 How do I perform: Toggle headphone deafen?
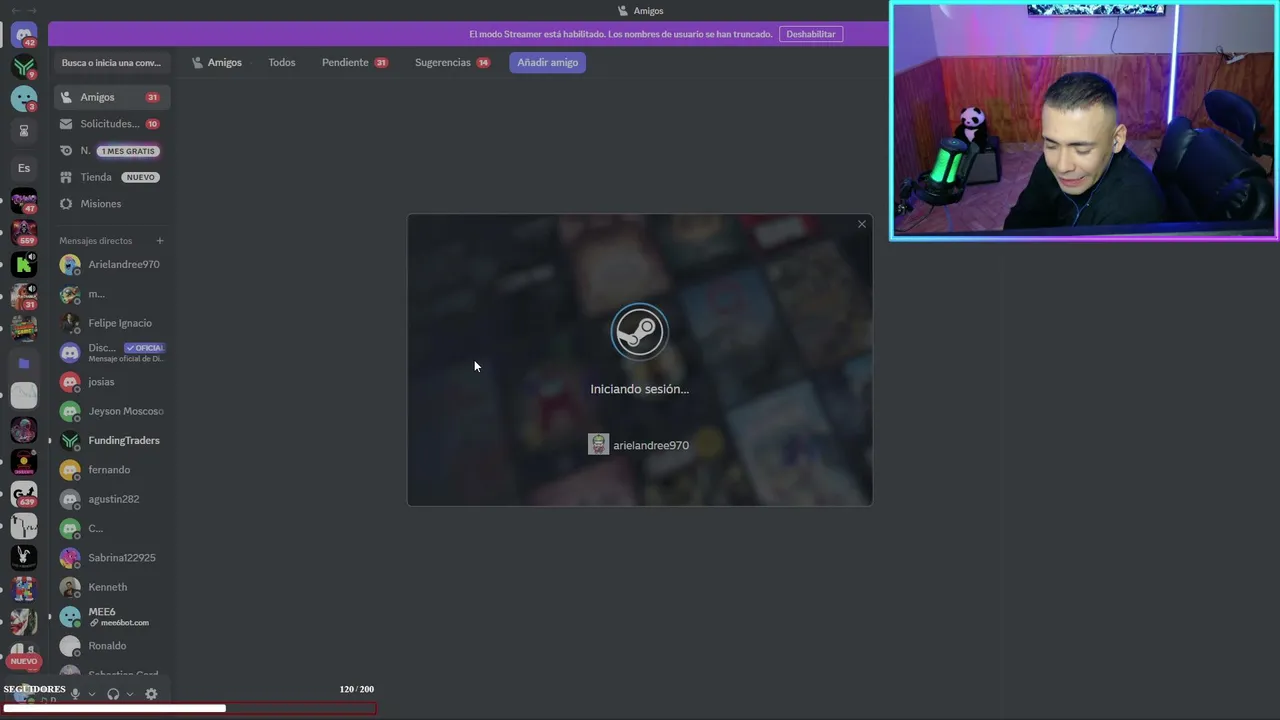point(113,694)
